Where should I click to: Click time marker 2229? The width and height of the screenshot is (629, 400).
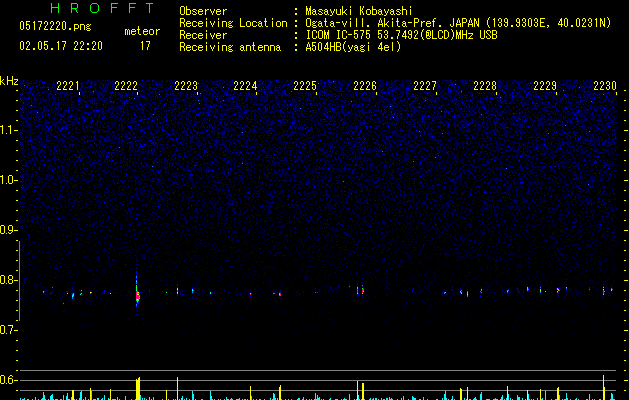(x=545, y=85)
